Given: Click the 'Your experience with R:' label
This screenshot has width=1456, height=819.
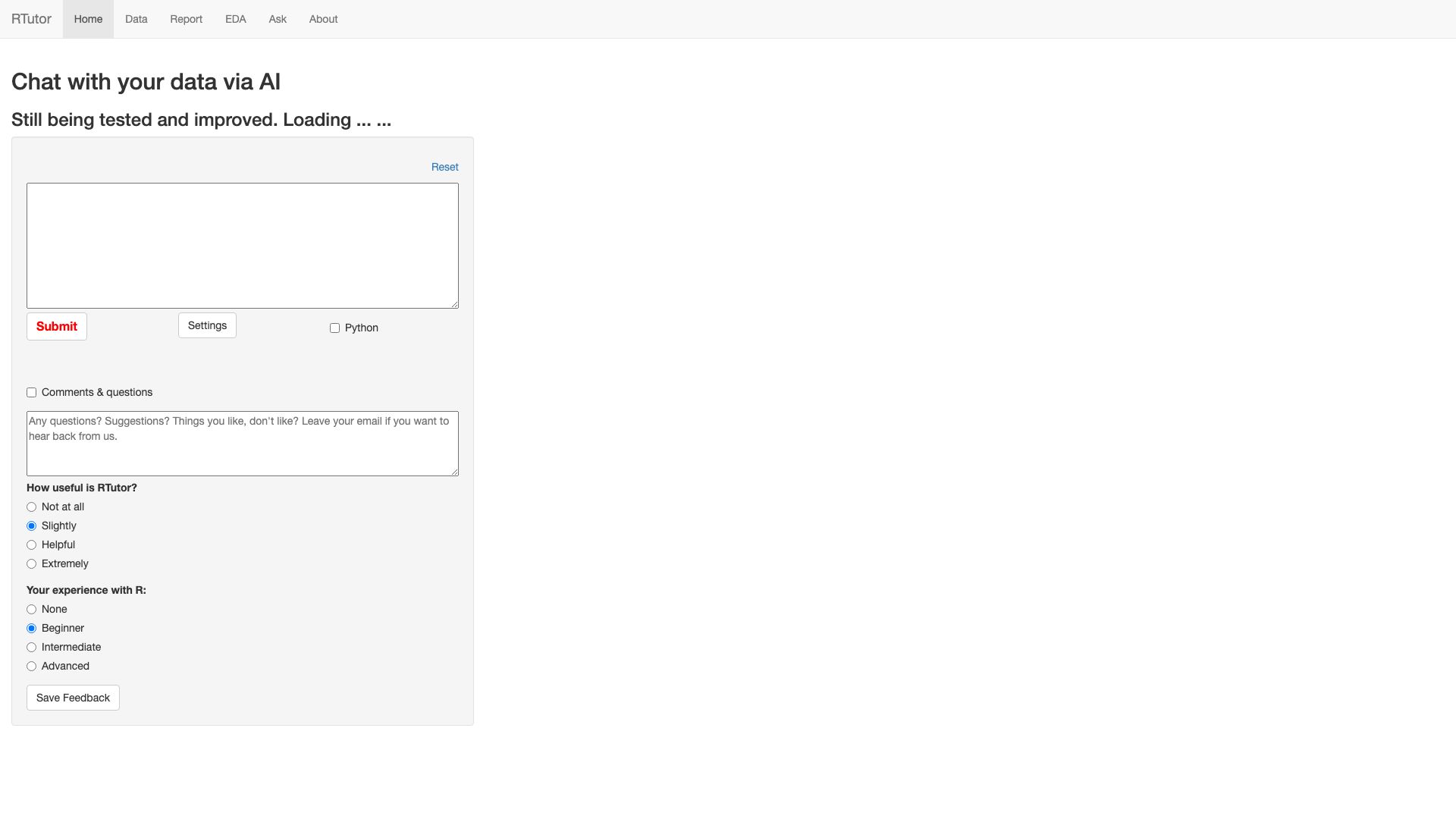Looking at the screenshot, I should tap(86, 590).
